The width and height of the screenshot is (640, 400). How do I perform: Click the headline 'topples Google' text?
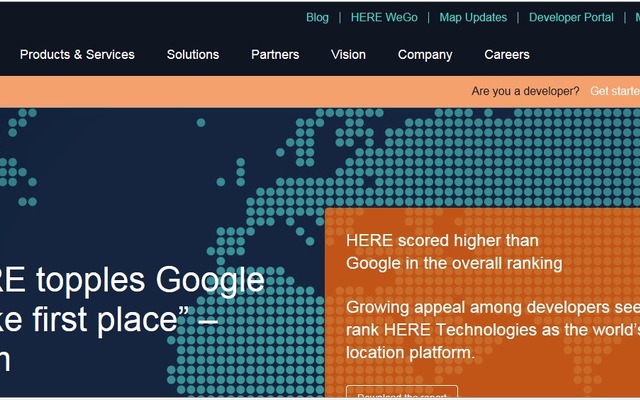pyautogui.click(x=150, y=281)
